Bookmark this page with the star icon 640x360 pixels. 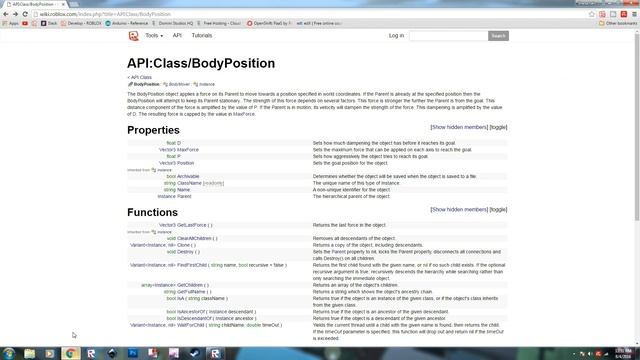(x=592, y=14)
